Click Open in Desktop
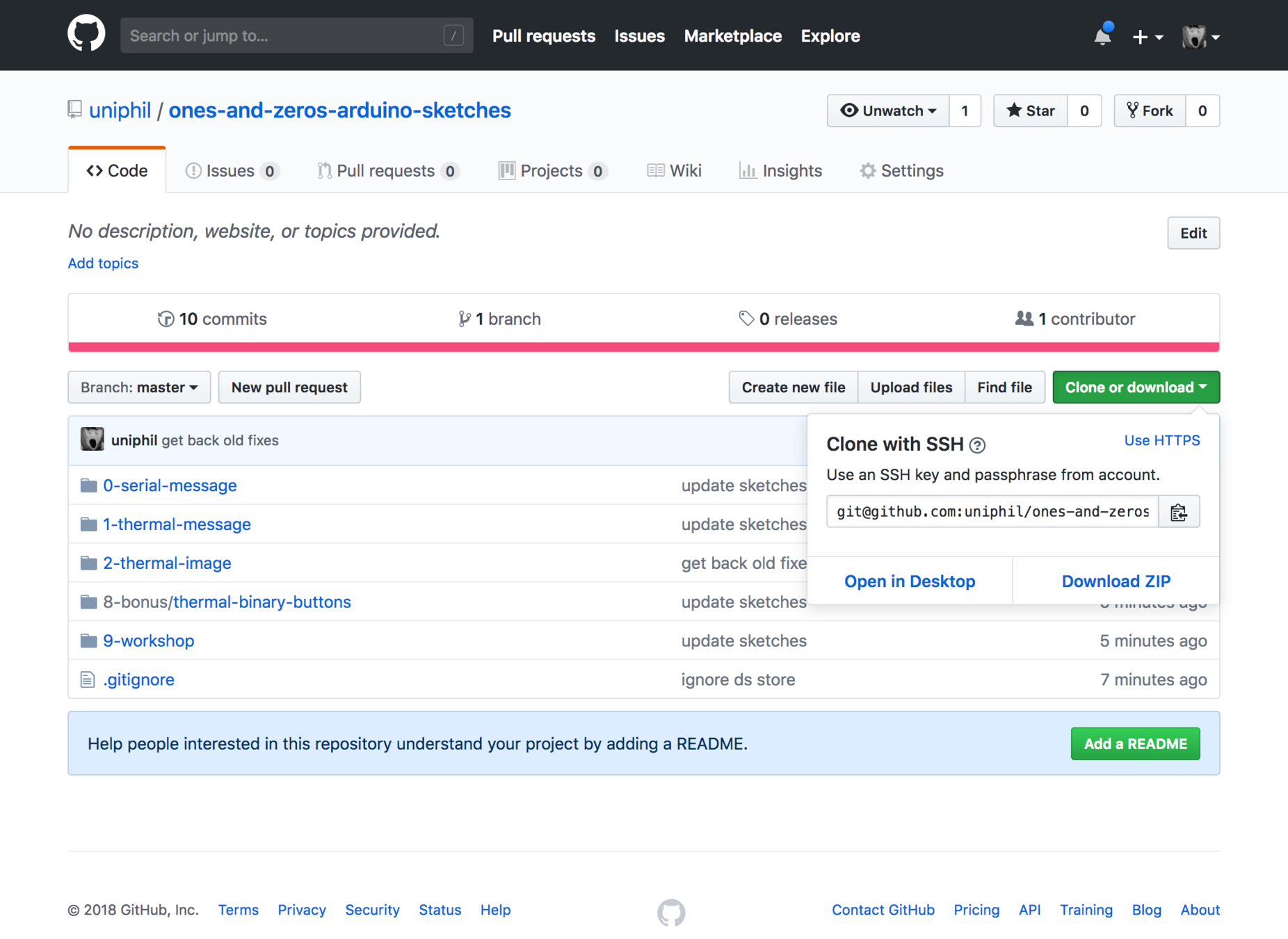Viewport: 1288px width, 939px height. pyautogui.click(x=910, y=581)
